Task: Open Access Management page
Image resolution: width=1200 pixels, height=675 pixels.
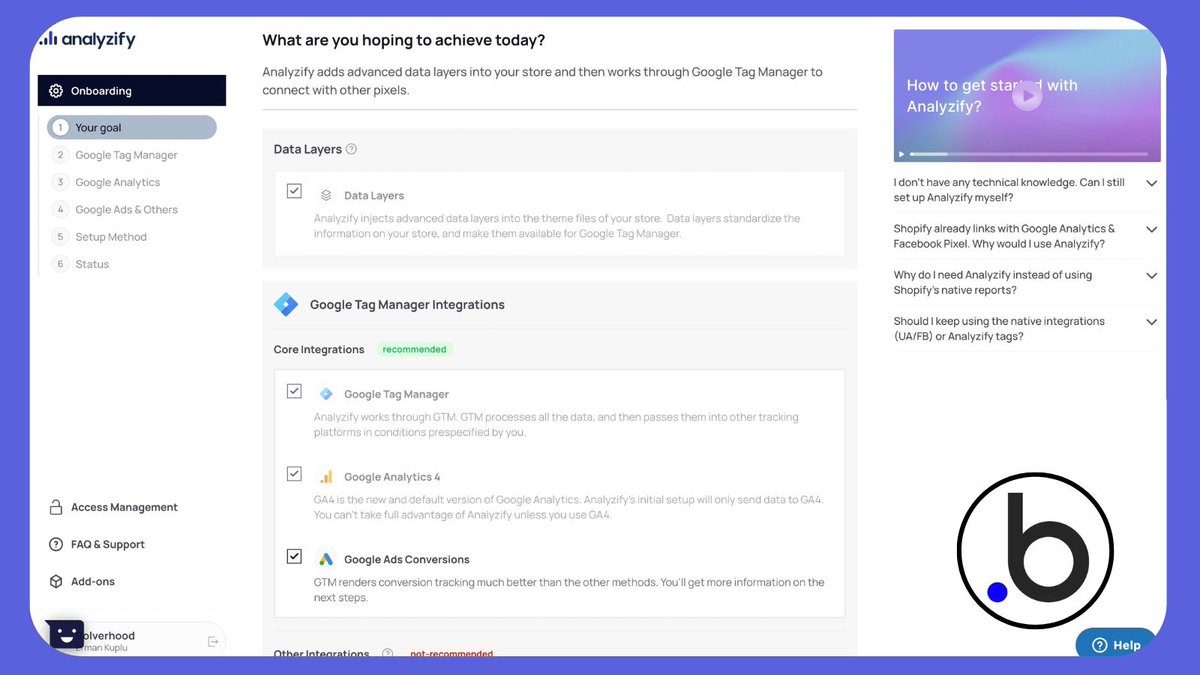Action: pyautogui.click(x=113, y=507)
